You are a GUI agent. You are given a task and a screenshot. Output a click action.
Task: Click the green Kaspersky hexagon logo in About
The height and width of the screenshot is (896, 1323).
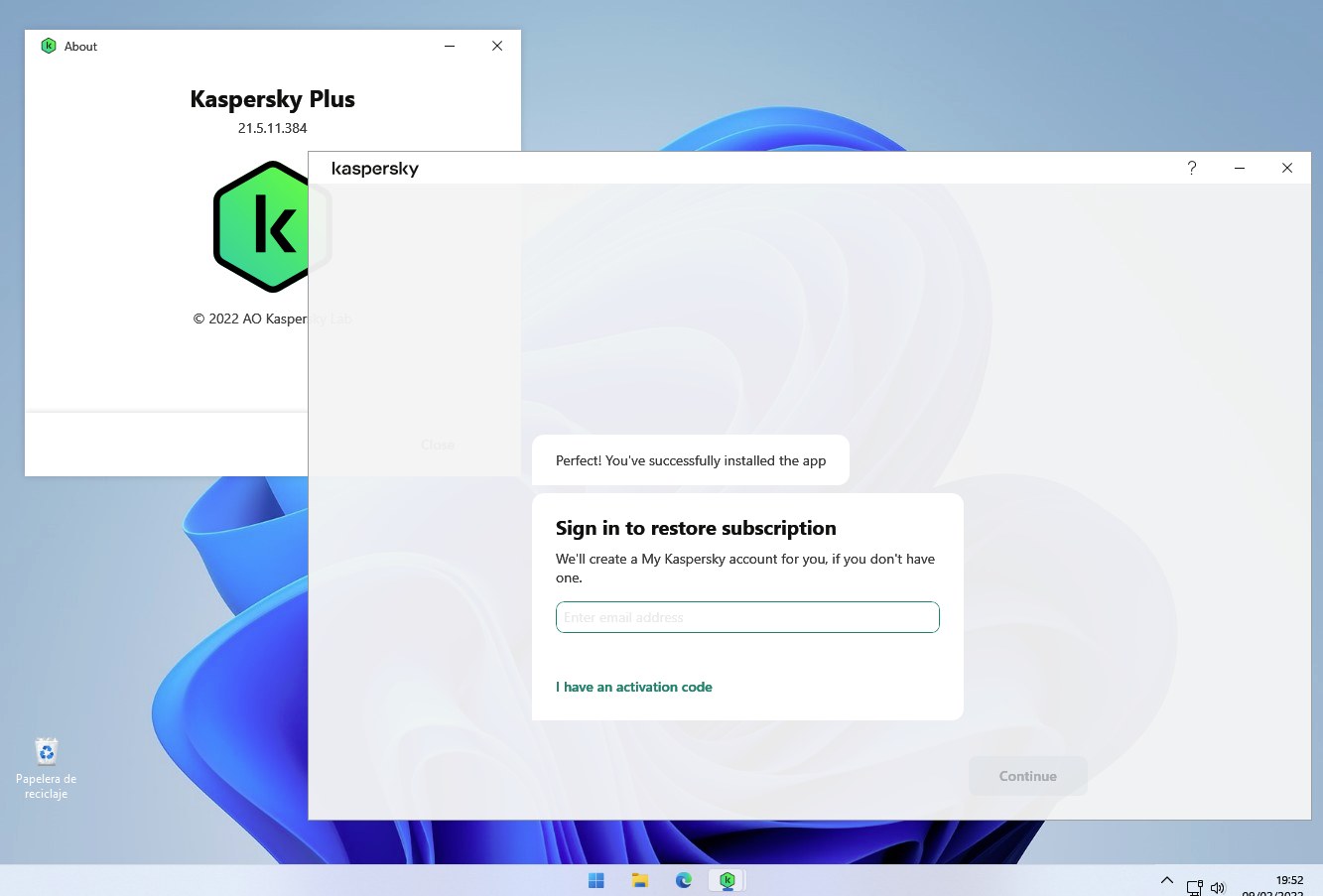coord(261,226)
